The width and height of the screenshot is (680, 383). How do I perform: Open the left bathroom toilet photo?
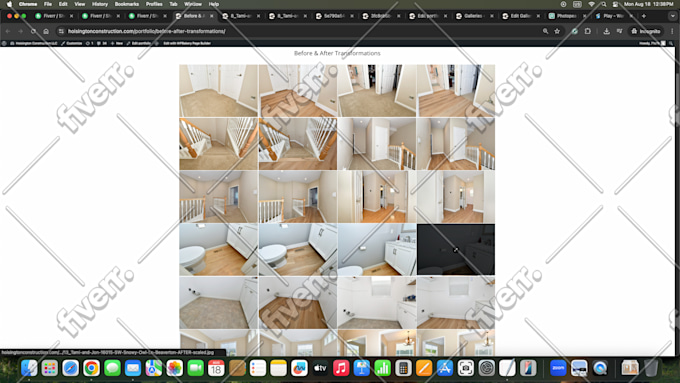(219, 249)
